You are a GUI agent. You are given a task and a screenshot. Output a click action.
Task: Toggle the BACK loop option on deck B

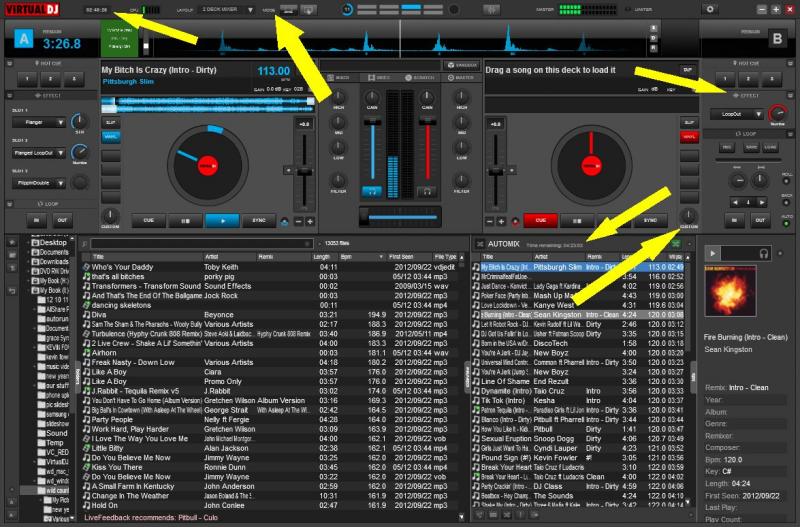pyautogui.click(x=786, y=203)
